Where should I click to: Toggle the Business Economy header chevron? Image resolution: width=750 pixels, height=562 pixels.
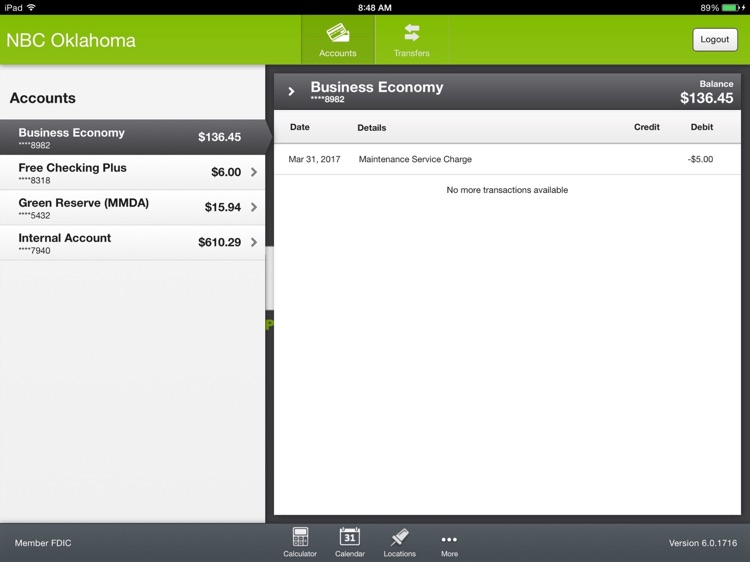291,91
